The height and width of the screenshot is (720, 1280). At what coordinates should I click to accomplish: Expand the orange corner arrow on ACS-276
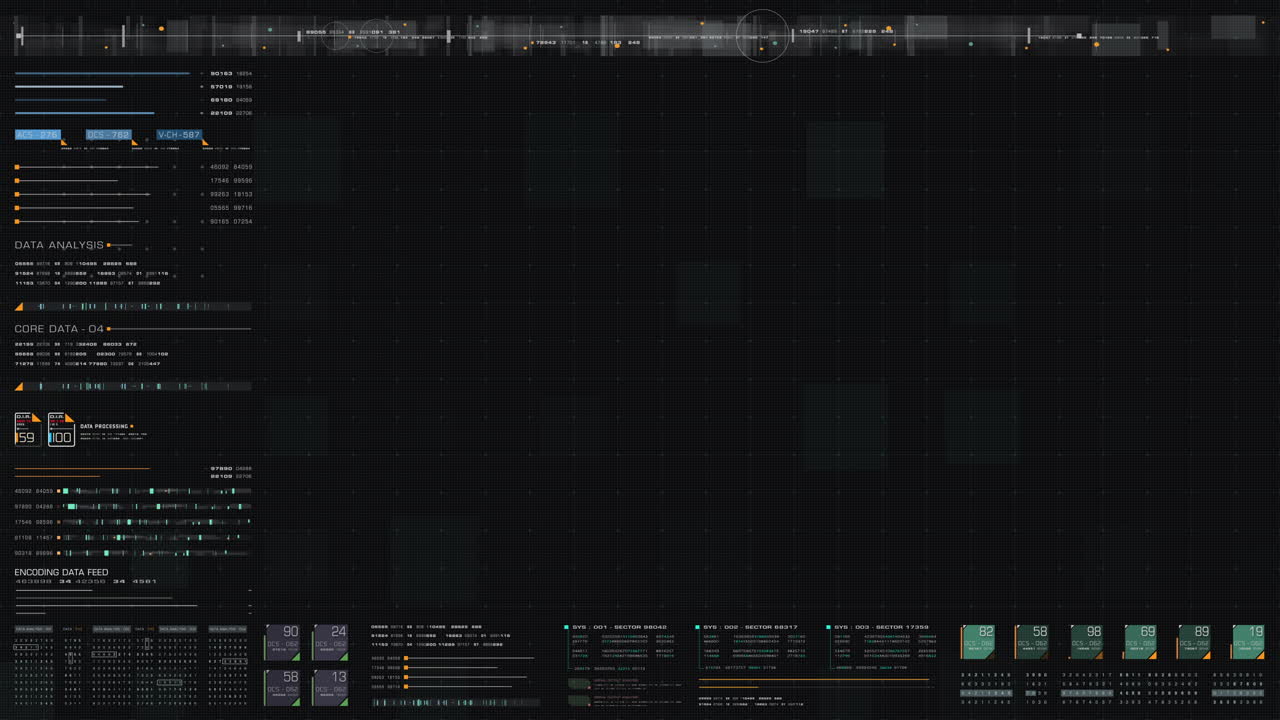point(64,143)
